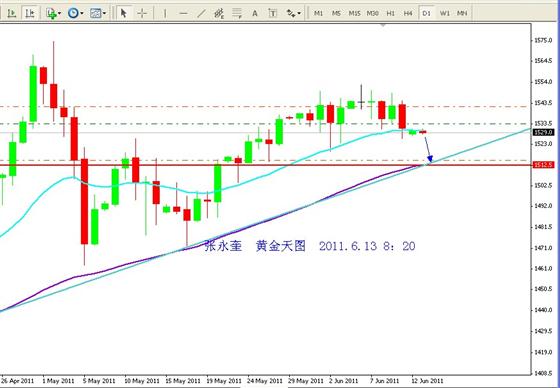Image resolution: width=560 pixels, height=388 pixels.
Task: Open the chart templates dropdown
Action: click(98, 14)
